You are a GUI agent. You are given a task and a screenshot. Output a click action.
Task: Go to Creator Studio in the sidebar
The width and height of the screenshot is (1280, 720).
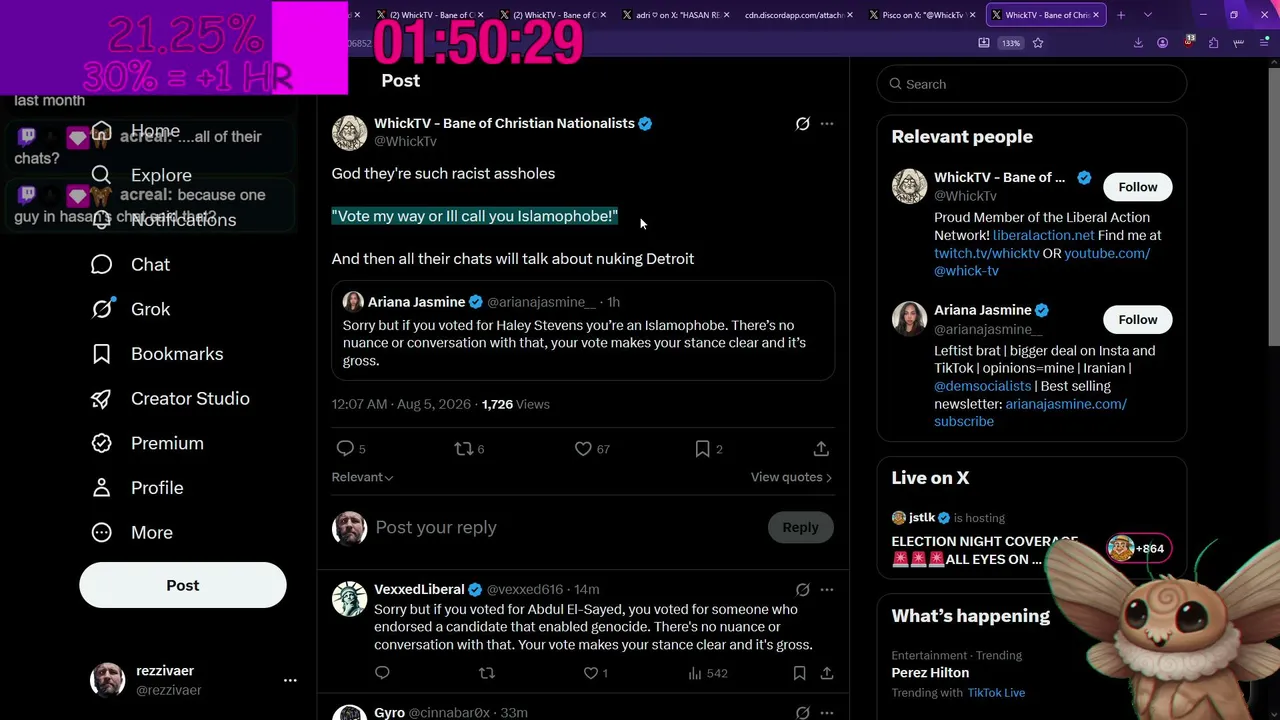[170, 398]
